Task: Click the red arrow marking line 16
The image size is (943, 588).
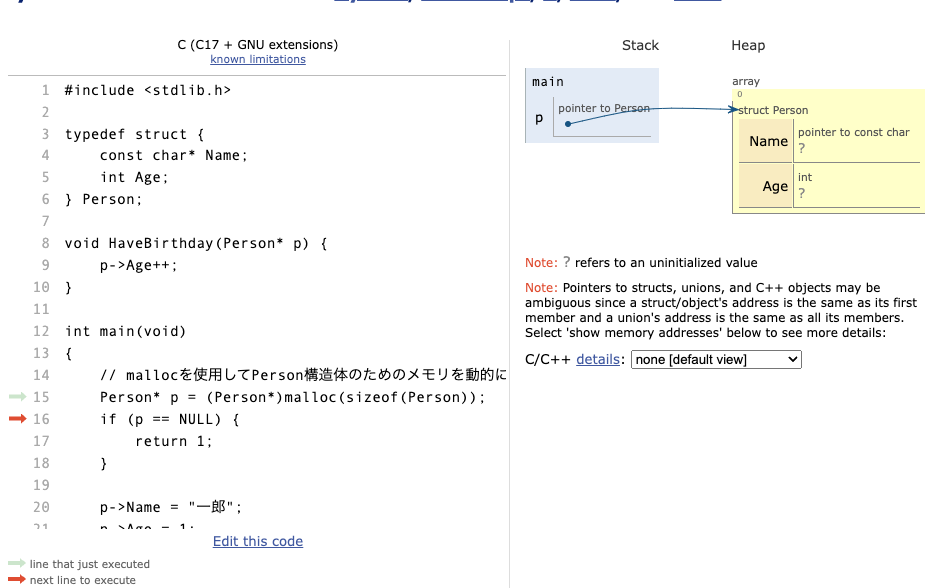Action: click(17, 419)
